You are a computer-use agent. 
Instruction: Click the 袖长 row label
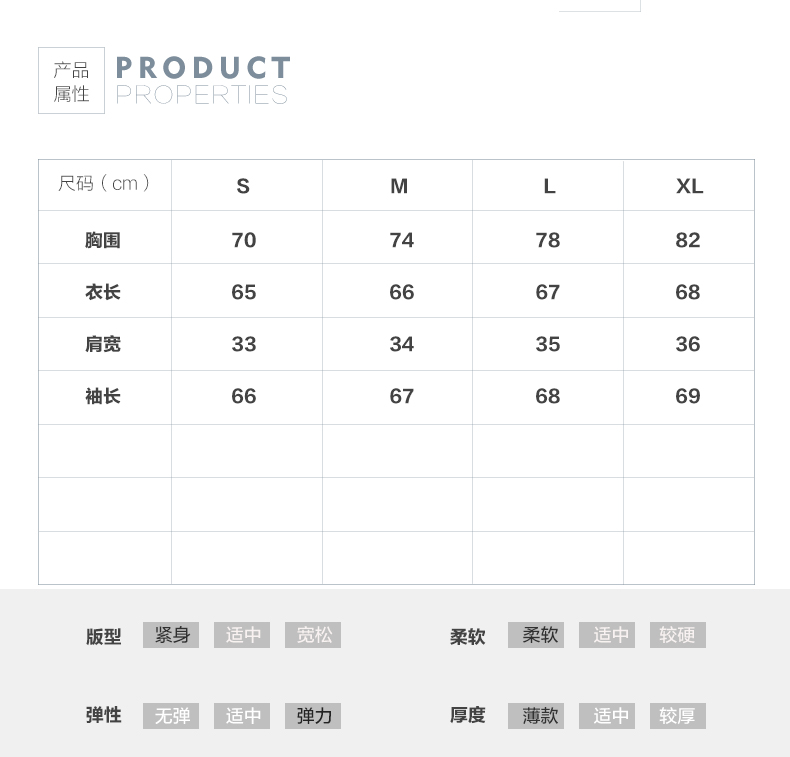click(103, 396)
